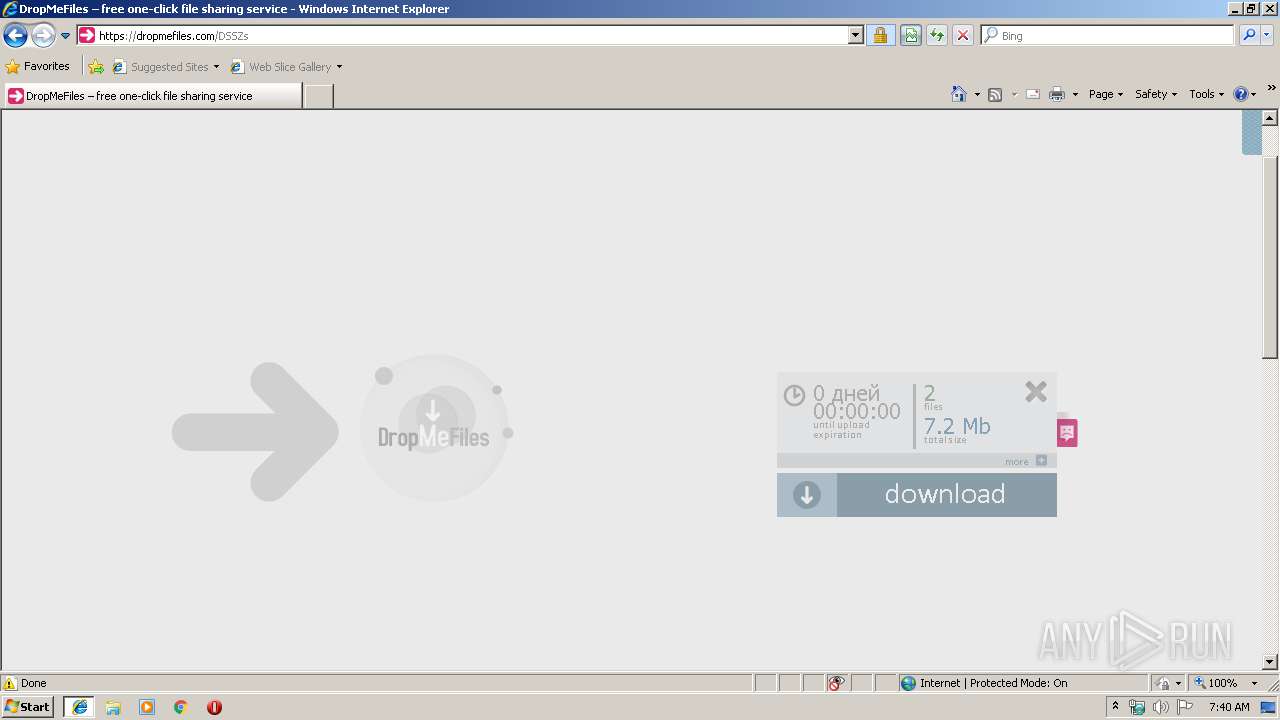Open the Windows Start menu

pos(28,707)
